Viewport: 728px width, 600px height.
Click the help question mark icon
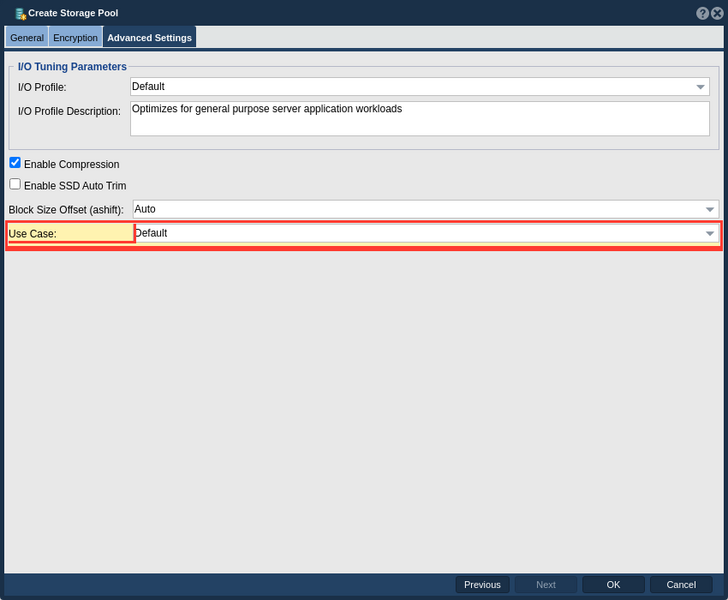(x=702, y=13)
